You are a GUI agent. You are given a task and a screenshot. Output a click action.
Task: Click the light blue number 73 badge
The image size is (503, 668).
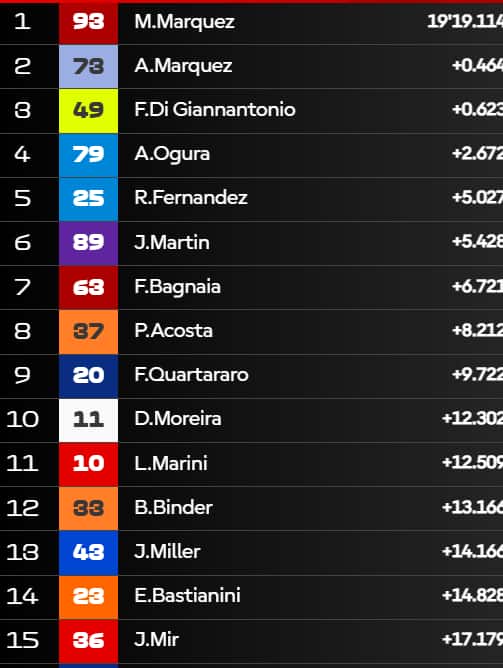(x=88, y=66)
